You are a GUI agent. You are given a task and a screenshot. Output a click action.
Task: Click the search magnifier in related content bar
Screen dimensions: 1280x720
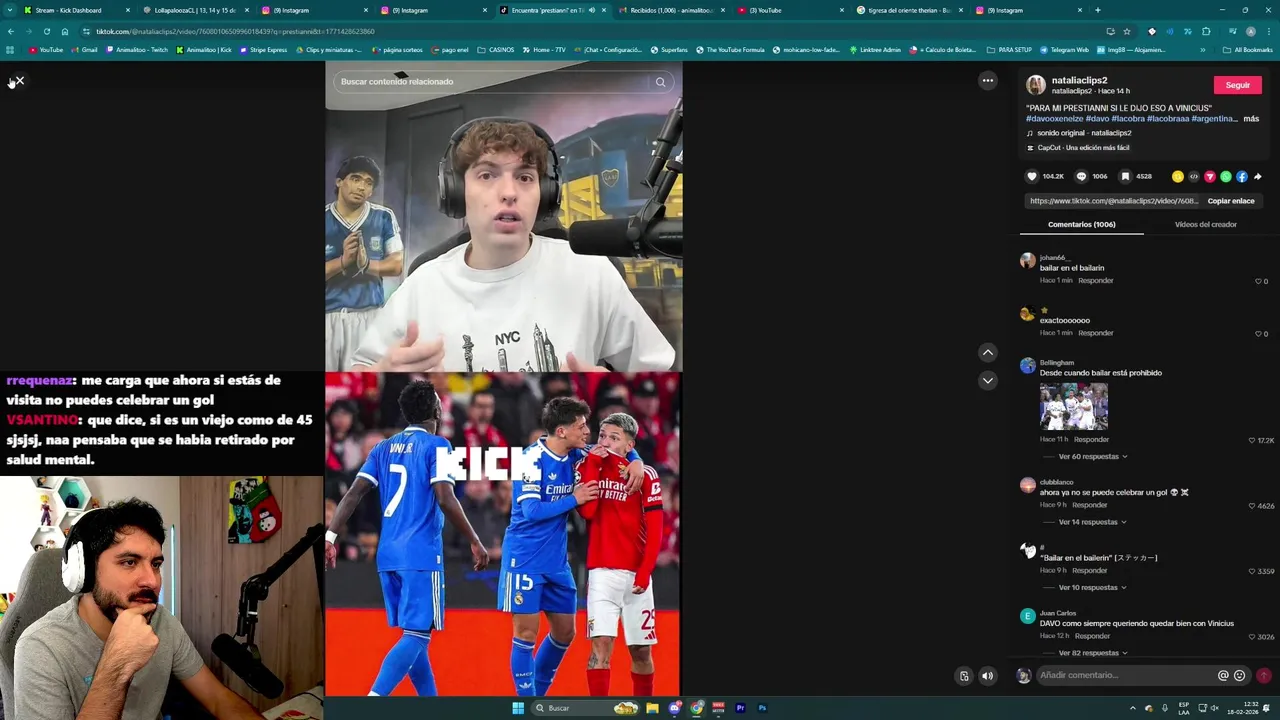660,82
